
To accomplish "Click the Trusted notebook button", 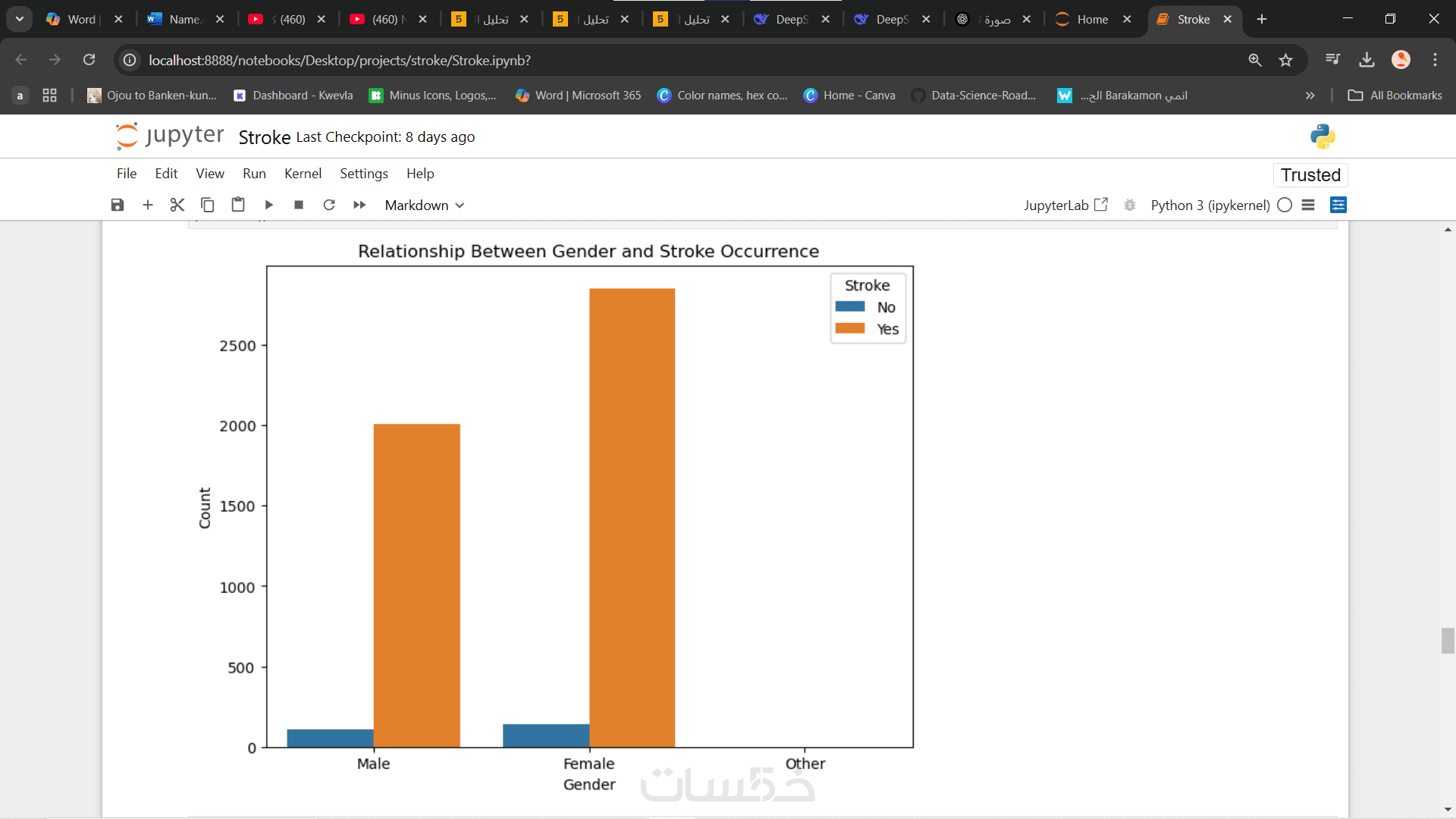I will (x=1310, y=174).
